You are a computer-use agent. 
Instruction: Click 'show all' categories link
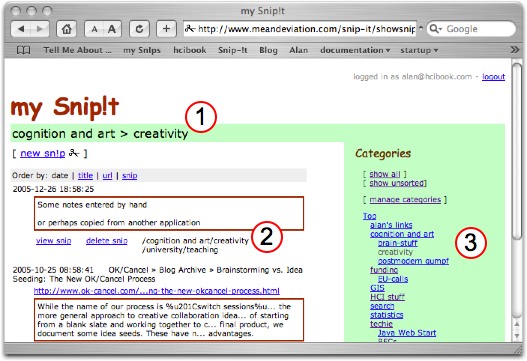point(384,174)
